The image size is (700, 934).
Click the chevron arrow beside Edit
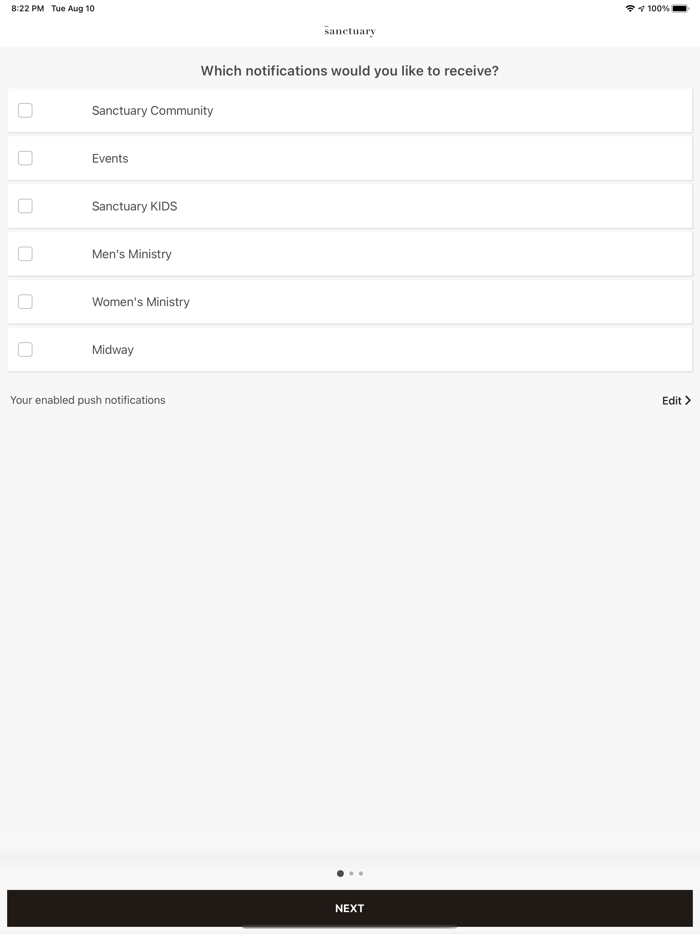(688, 400)
